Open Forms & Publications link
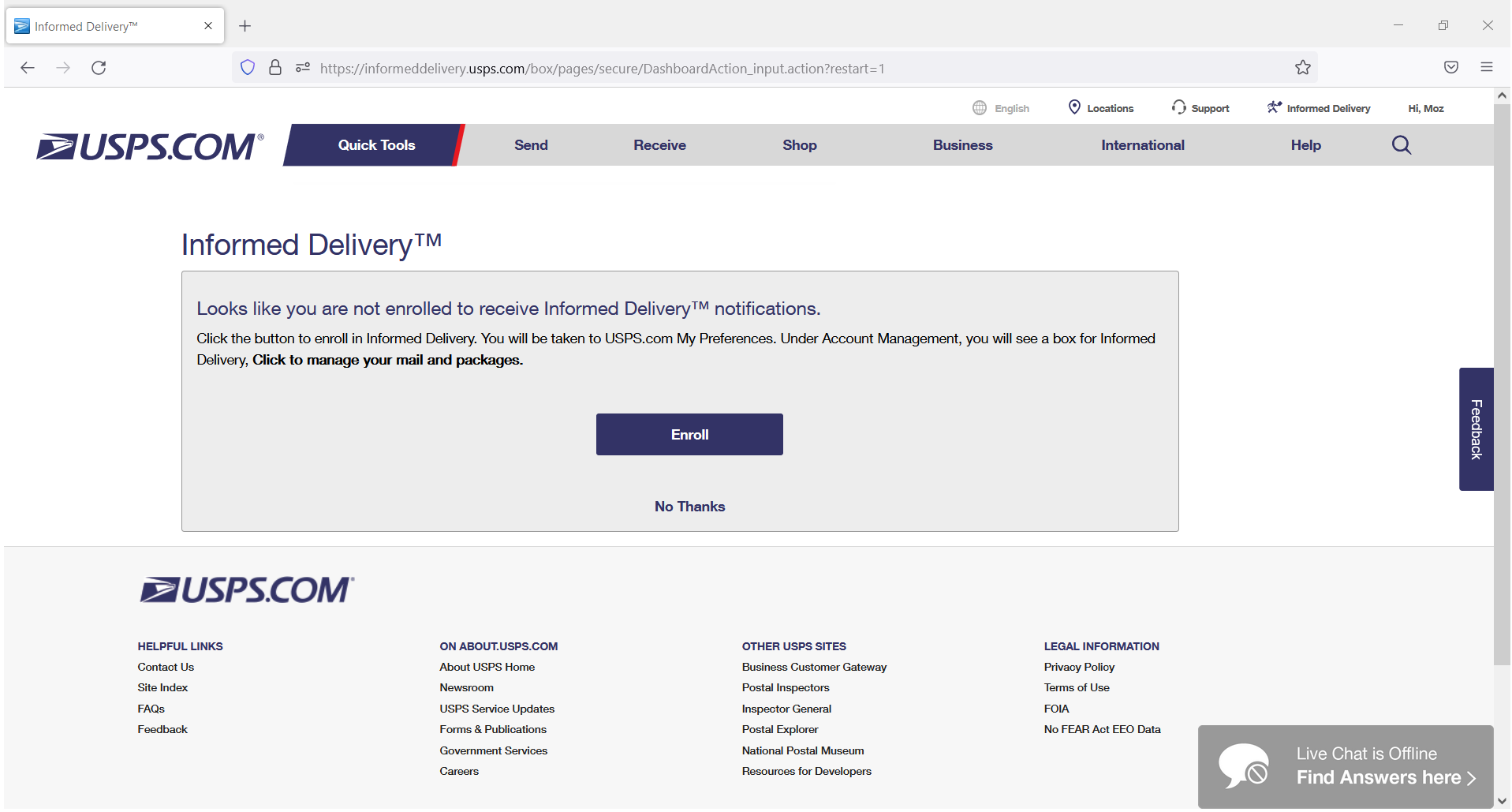1512x812 pixels. [x=493, y=730]
